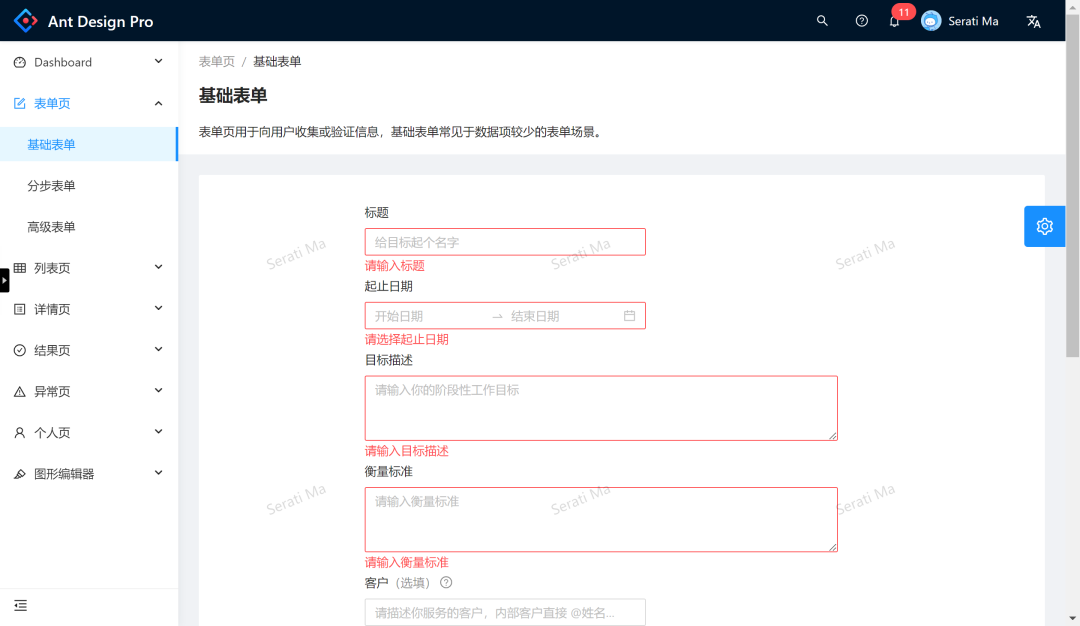
Task: Collapse the sidebar using bottom menu-fold icon
Action: (21, 605)
